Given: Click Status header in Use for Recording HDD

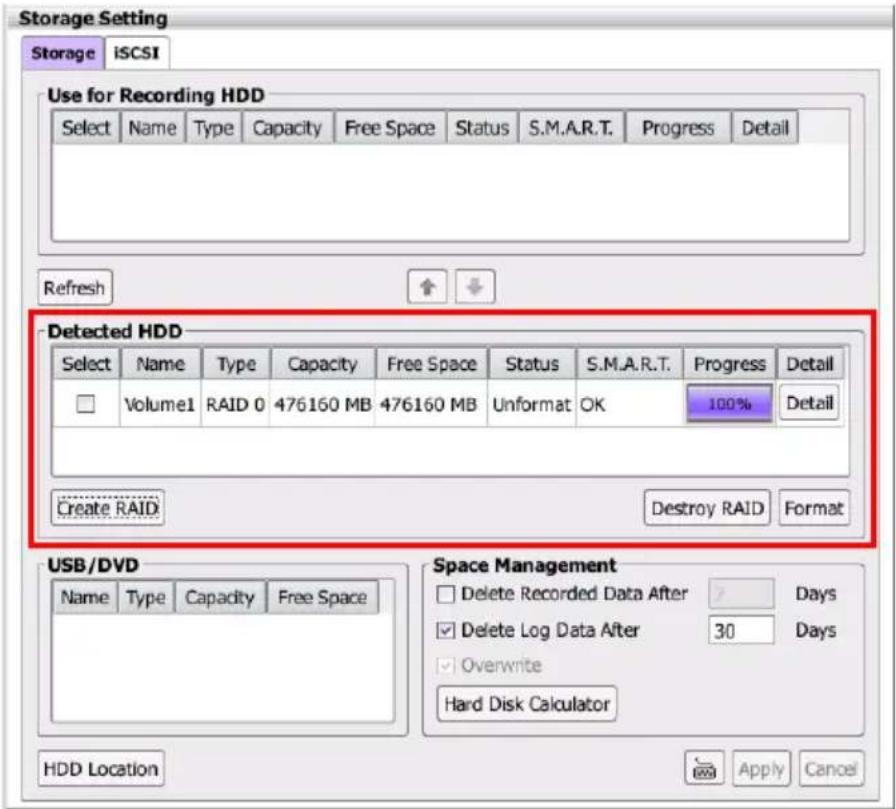Looking at the screenshot, I should (x=482, y=128).
